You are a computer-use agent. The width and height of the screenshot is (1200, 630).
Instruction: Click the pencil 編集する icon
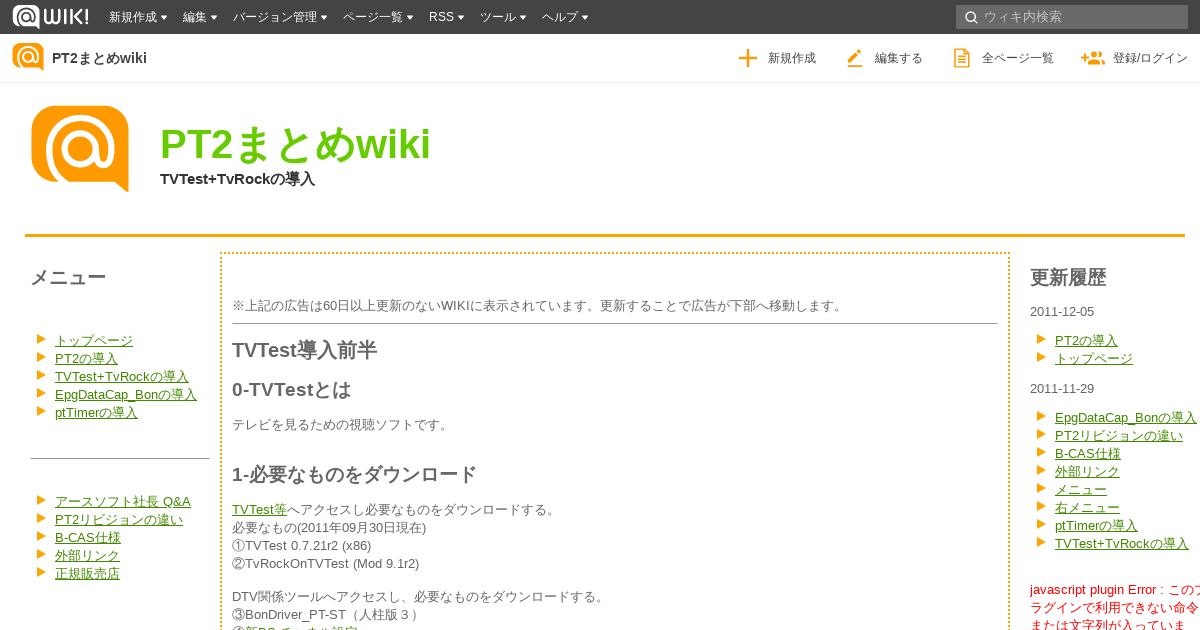click(854, 58)
